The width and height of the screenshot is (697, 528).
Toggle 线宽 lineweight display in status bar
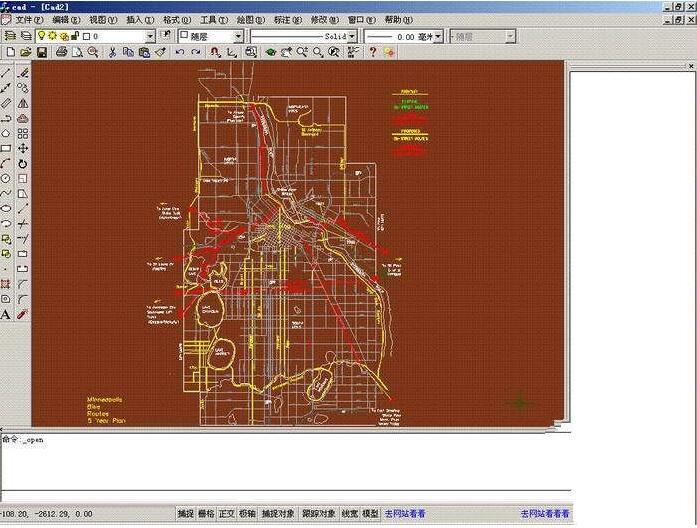pos(350,514)
